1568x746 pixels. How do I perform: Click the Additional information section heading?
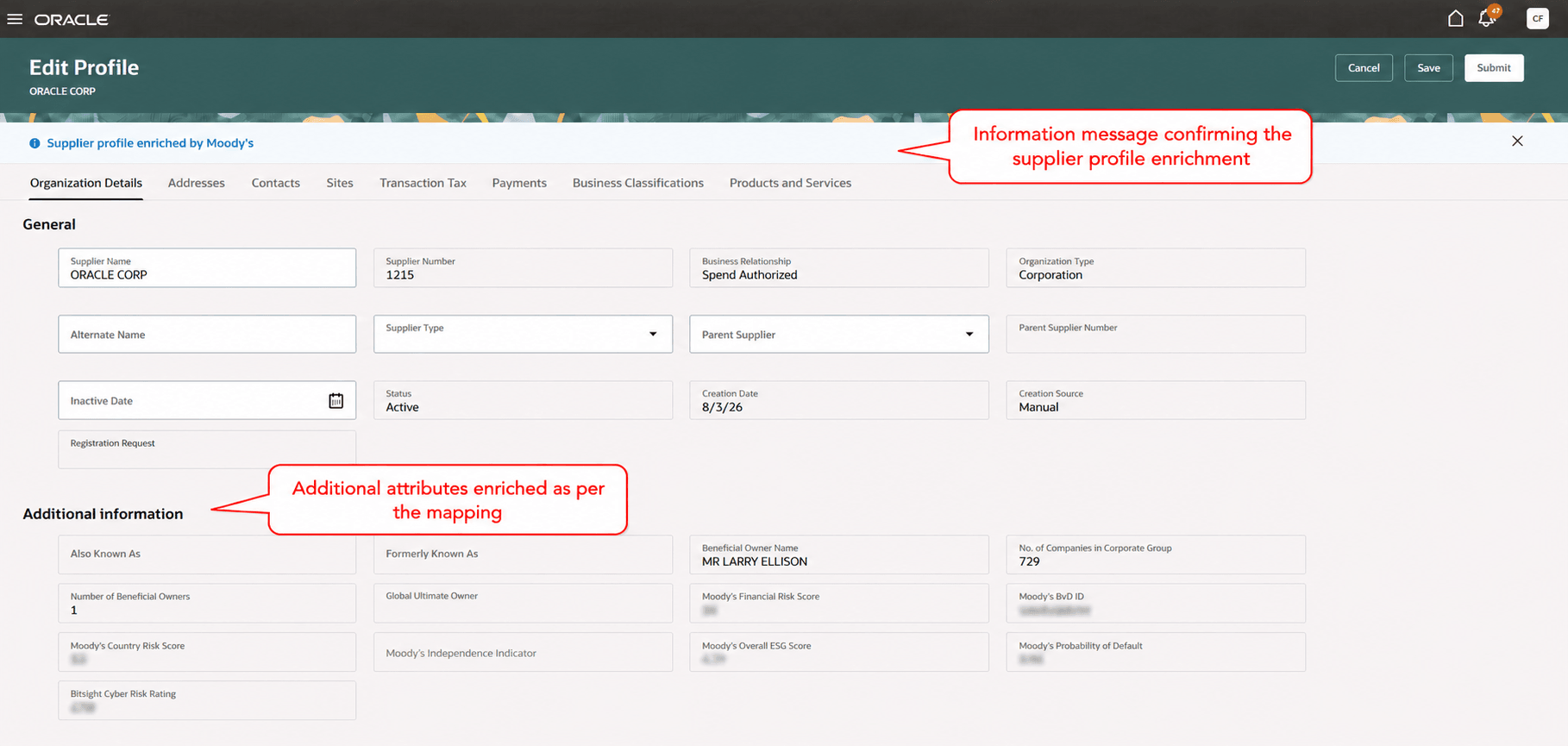click(103, 514)
